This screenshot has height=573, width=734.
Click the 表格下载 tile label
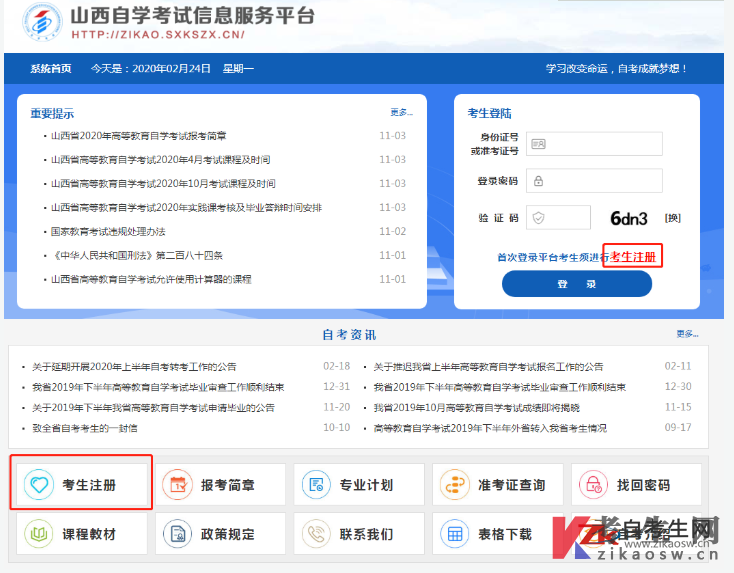[505, 534]
